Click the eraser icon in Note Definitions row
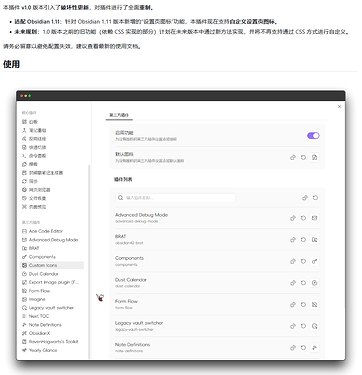Screen dimensions: 362x375 pyautogui.click(x=293, y=348)
